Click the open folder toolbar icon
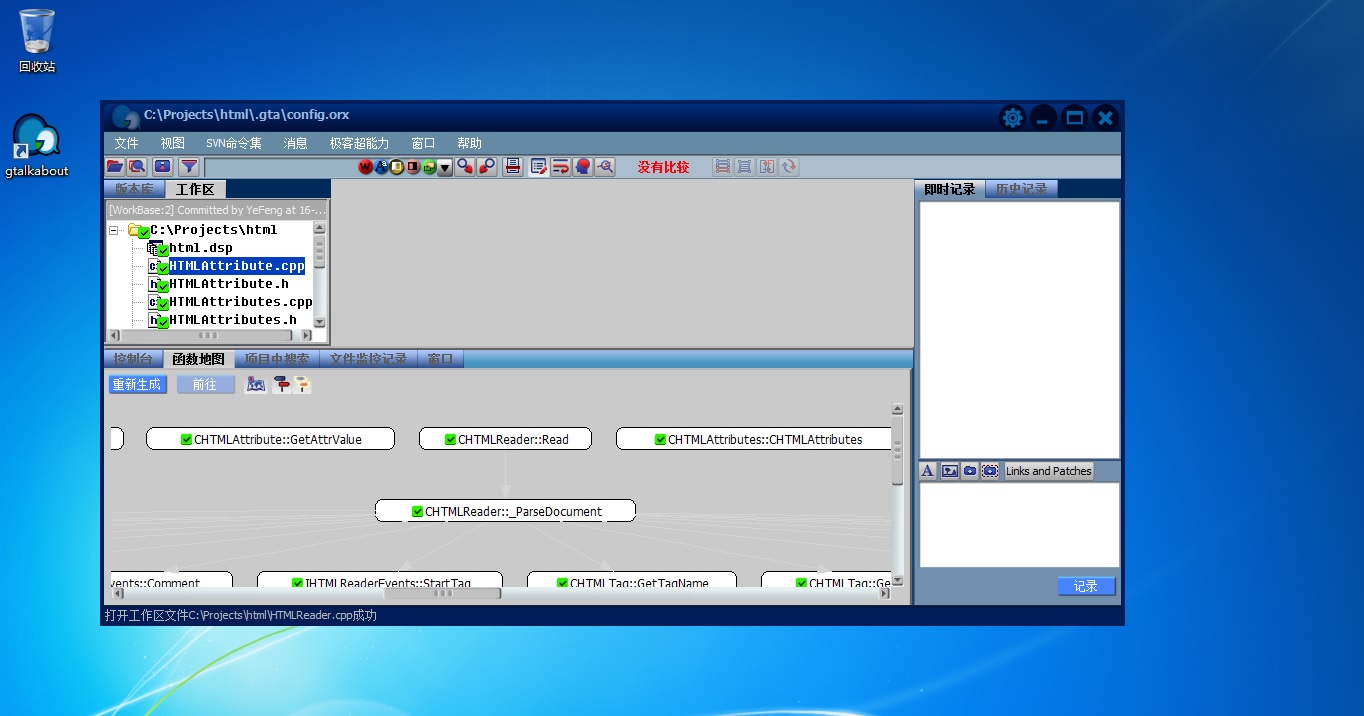1364x716 pixels. tap(115, 167)
